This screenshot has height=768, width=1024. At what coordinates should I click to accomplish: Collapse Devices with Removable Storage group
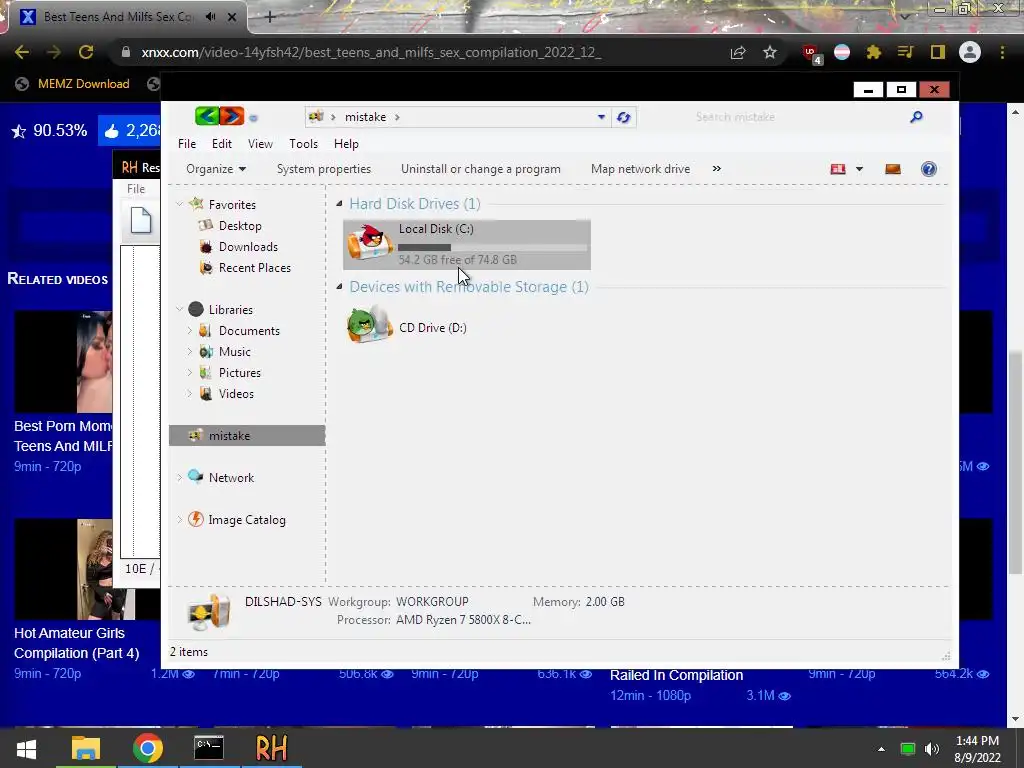pyautogui.click(x=339, y=286)
